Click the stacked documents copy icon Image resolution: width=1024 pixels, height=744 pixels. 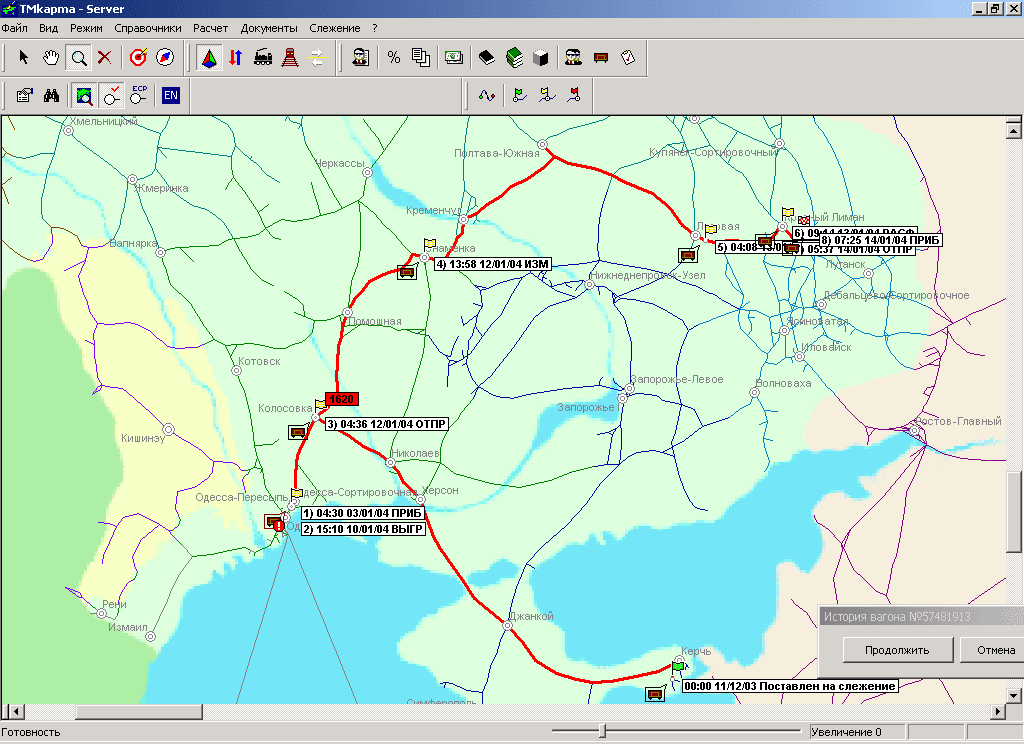click(x=421, y=58)
